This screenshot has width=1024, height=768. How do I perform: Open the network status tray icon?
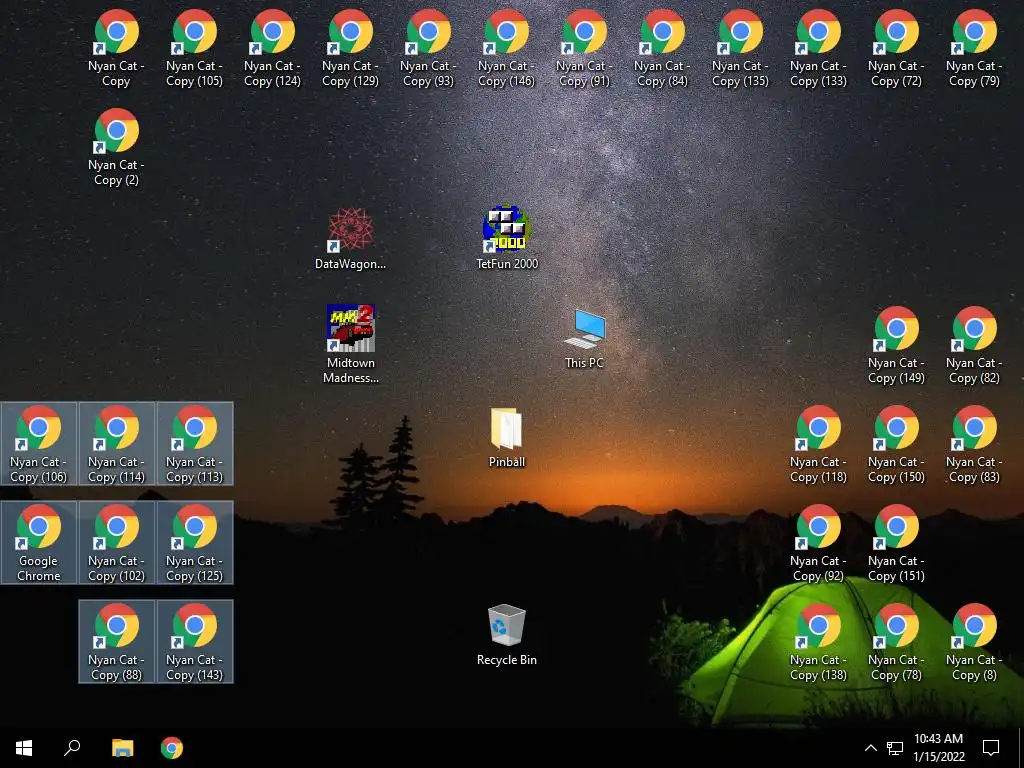point(895,748)
